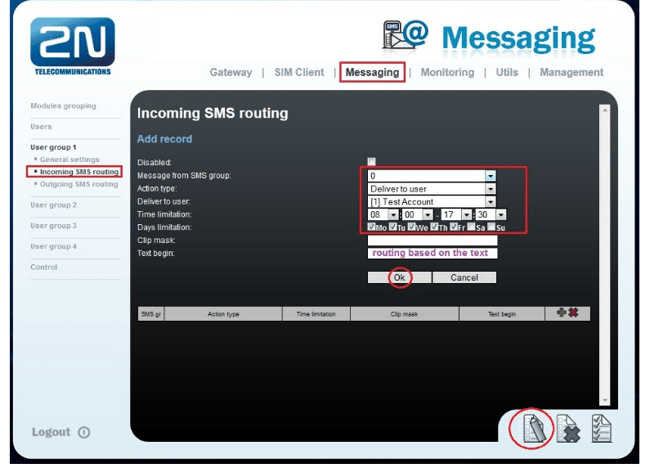Click the Time limitation column header
Image resolution: width=650 pixels, height=468 pixels.
click(316, 314)
